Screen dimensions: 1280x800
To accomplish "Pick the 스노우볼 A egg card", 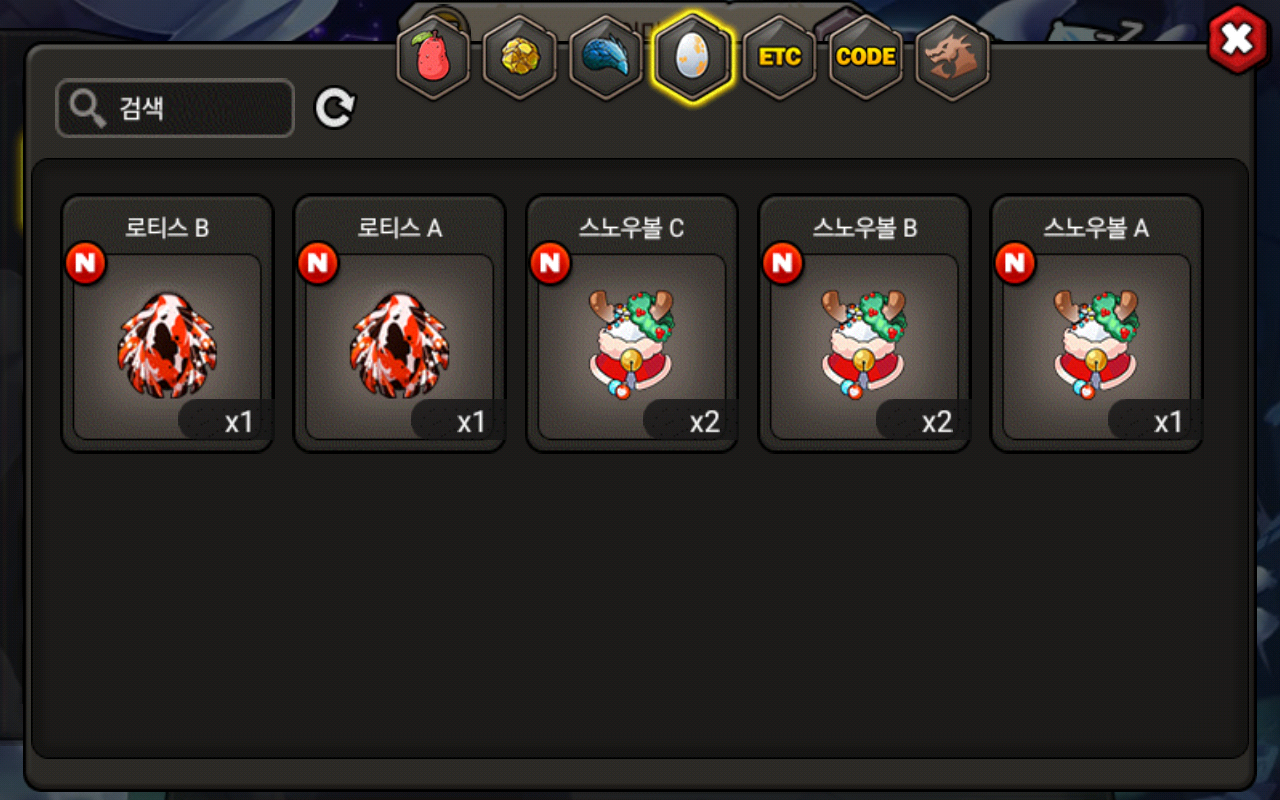I will [x=1096, y=323].
